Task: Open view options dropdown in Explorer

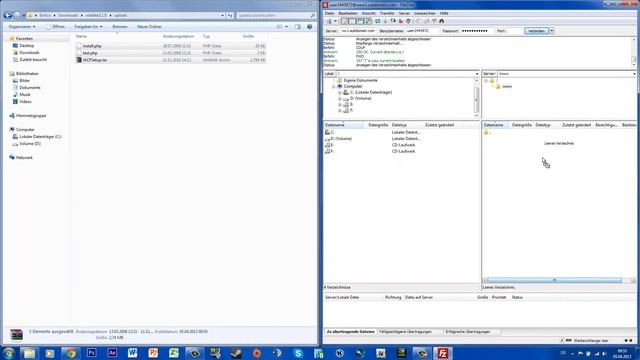Action: [x=286, y=27]
